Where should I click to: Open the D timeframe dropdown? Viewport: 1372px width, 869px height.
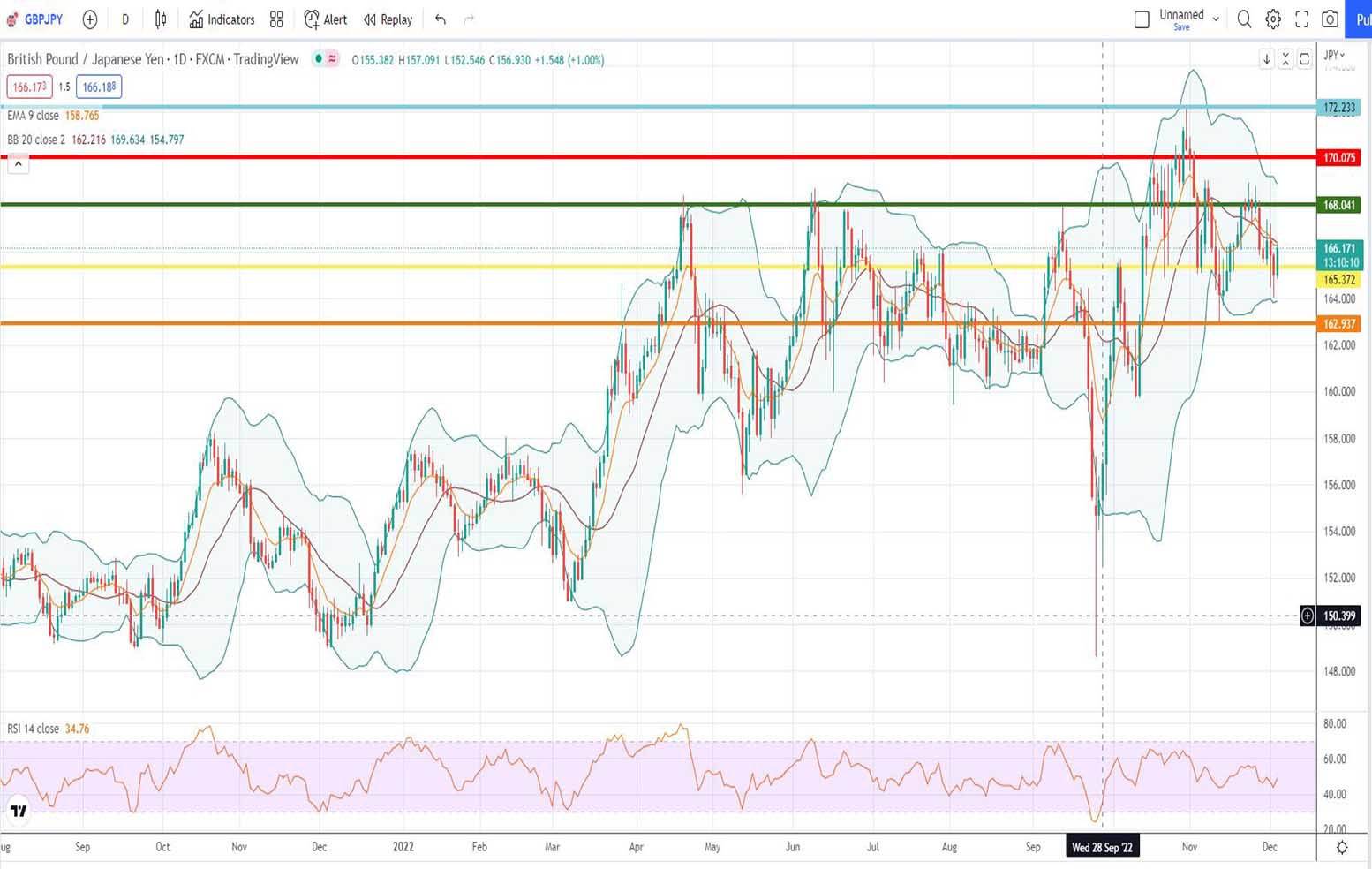pyautogui.click(x=124, y=19)
